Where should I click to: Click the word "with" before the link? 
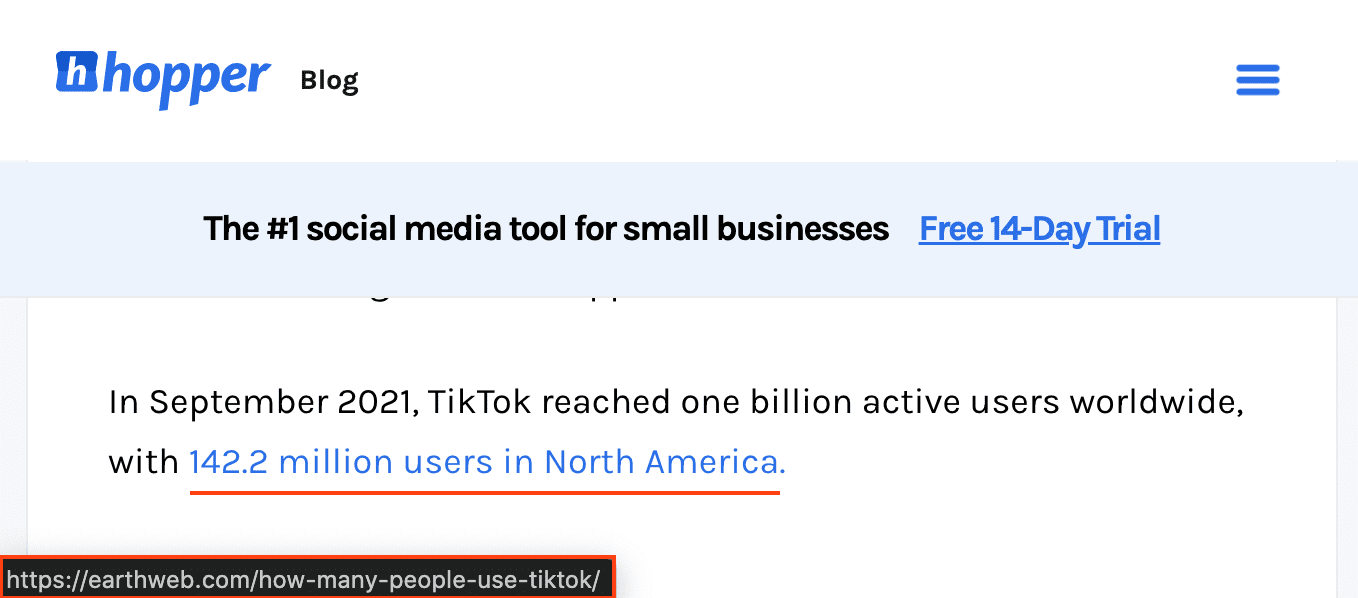click(142, 462)
